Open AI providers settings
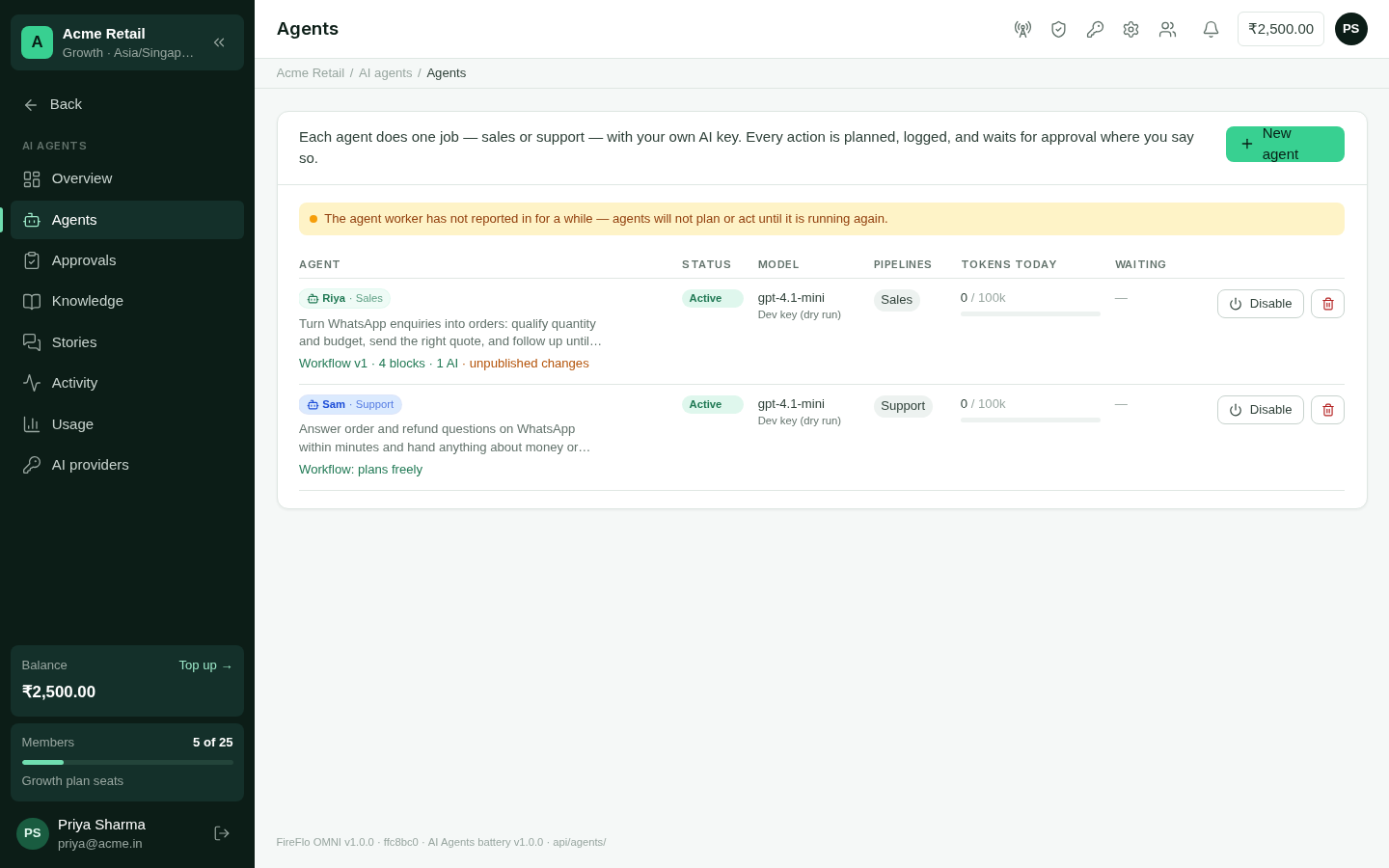Image resolution: width=1389 pixels, height=868 pixels. pyautogui.click(x=127, y=465)
